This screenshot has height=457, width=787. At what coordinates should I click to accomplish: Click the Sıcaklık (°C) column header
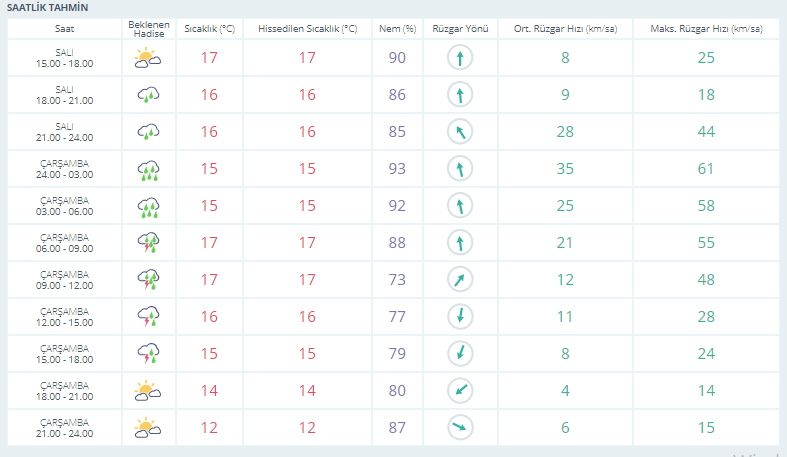[209, 29]
